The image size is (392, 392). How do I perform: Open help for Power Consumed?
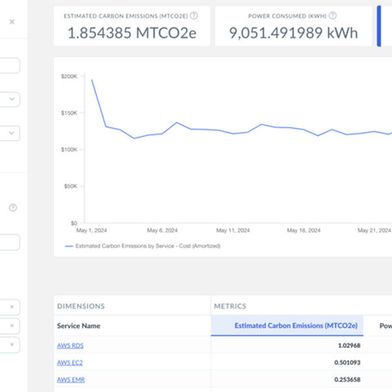(x=333, y=16)
